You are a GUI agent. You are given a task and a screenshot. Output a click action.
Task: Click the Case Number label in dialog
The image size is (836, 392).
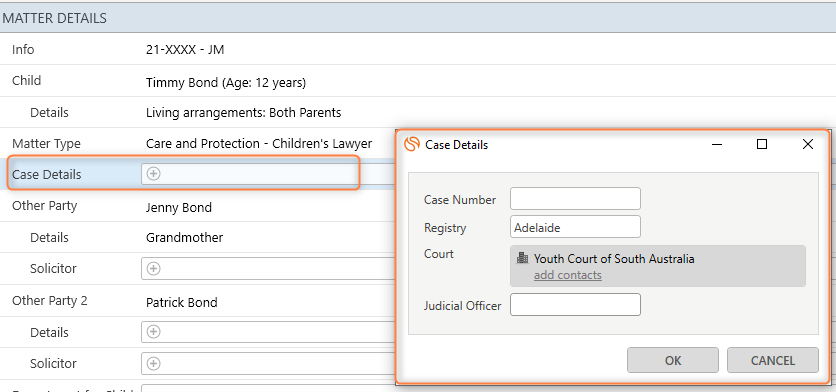click(x=460, y=200)
